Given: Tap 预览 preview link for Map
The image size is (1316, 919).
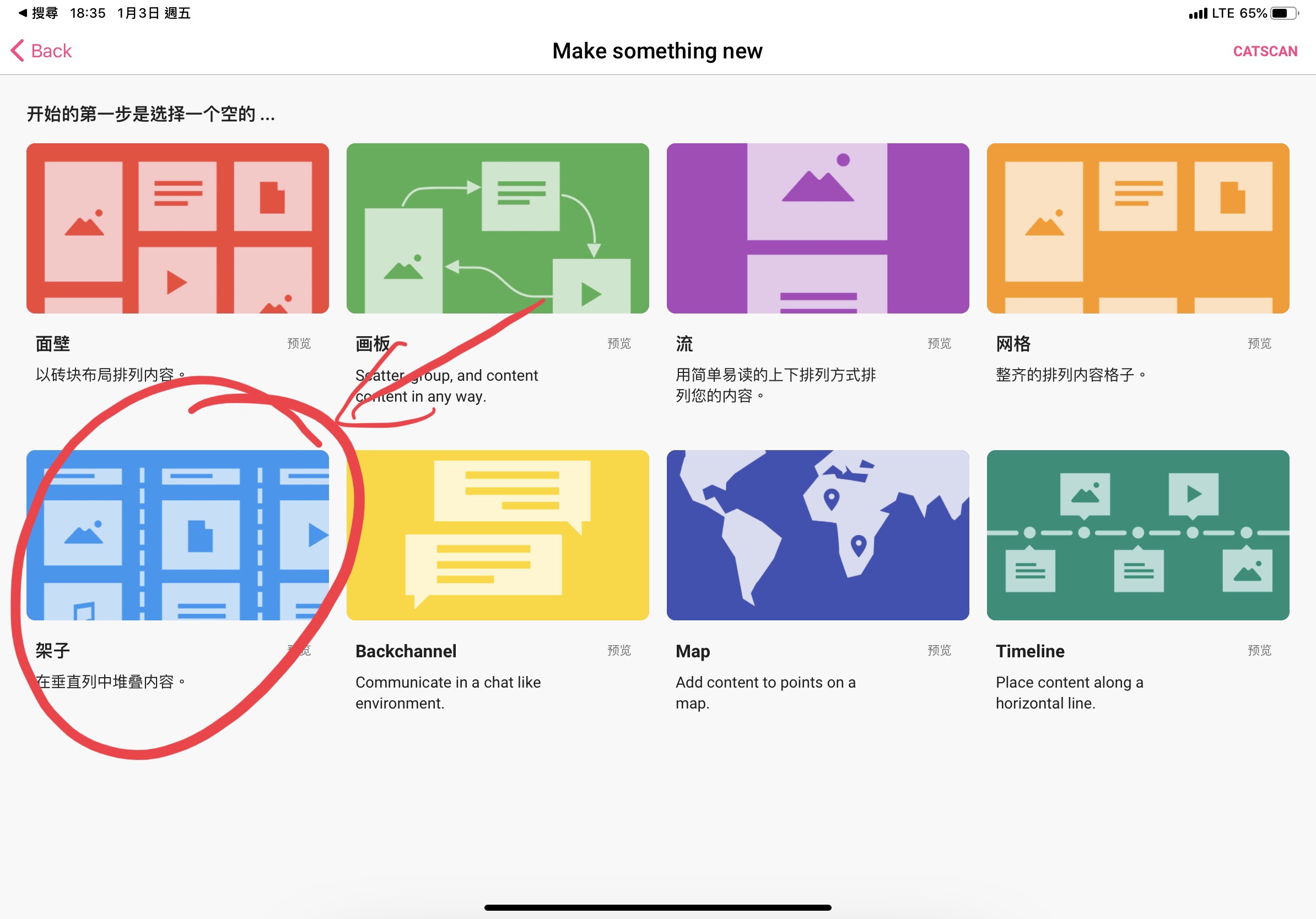Looking at the screenshot, I should [939, 650].
